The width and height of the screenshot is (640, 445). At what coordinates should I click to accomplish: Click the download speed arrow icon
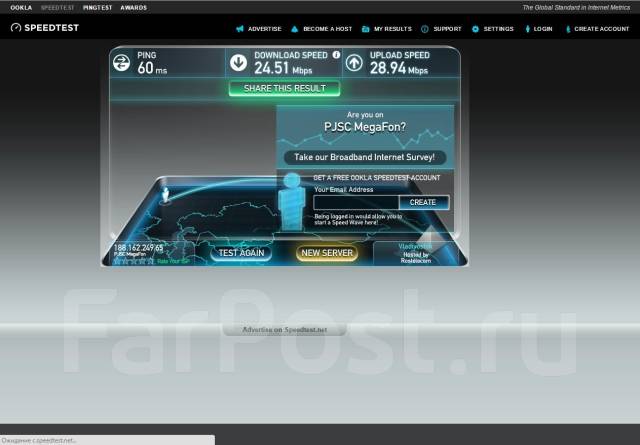pos(239,63)
